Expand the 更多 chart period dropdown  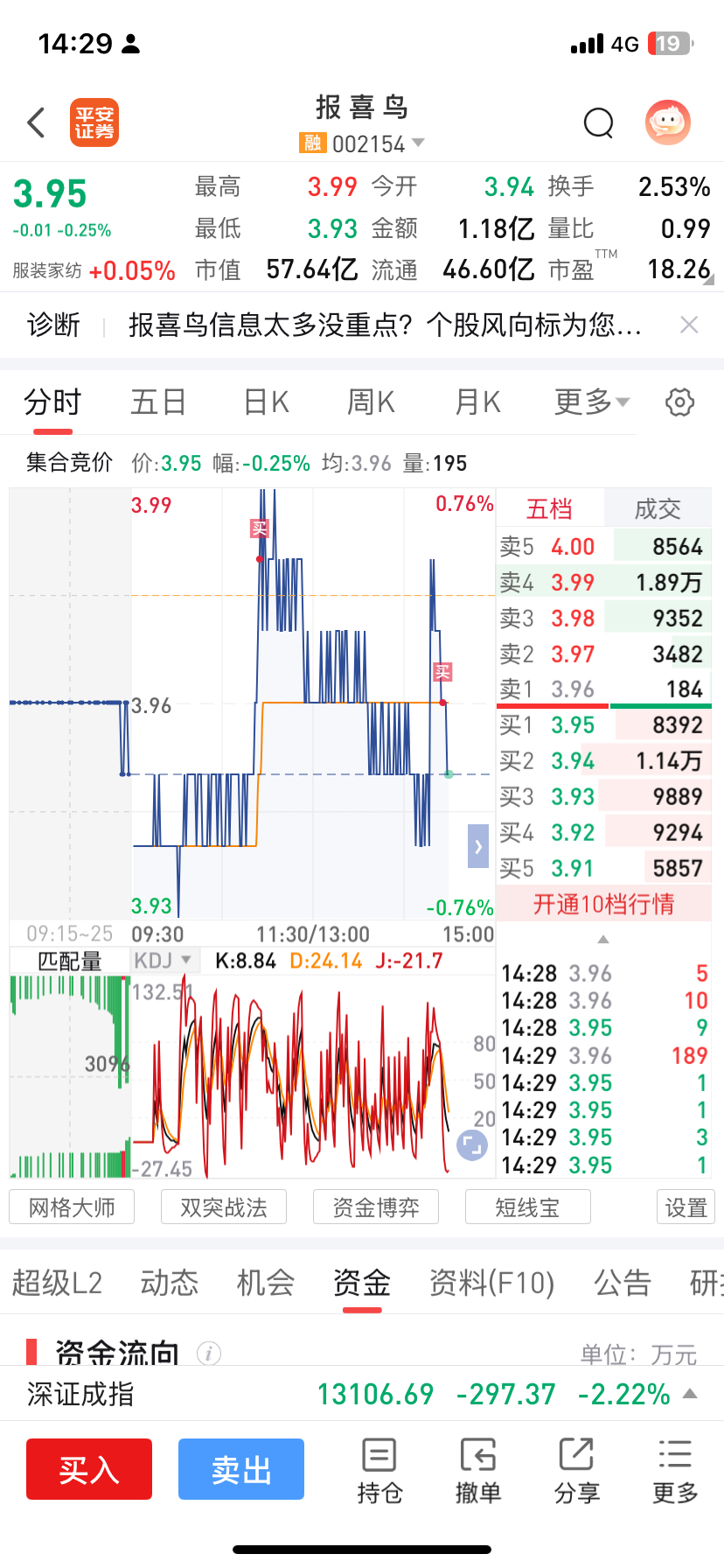point(592,402)
